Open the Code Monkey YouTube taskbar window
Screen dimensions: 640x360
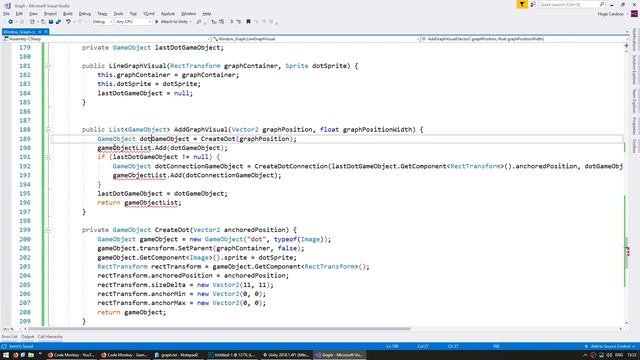coord(71,355)
